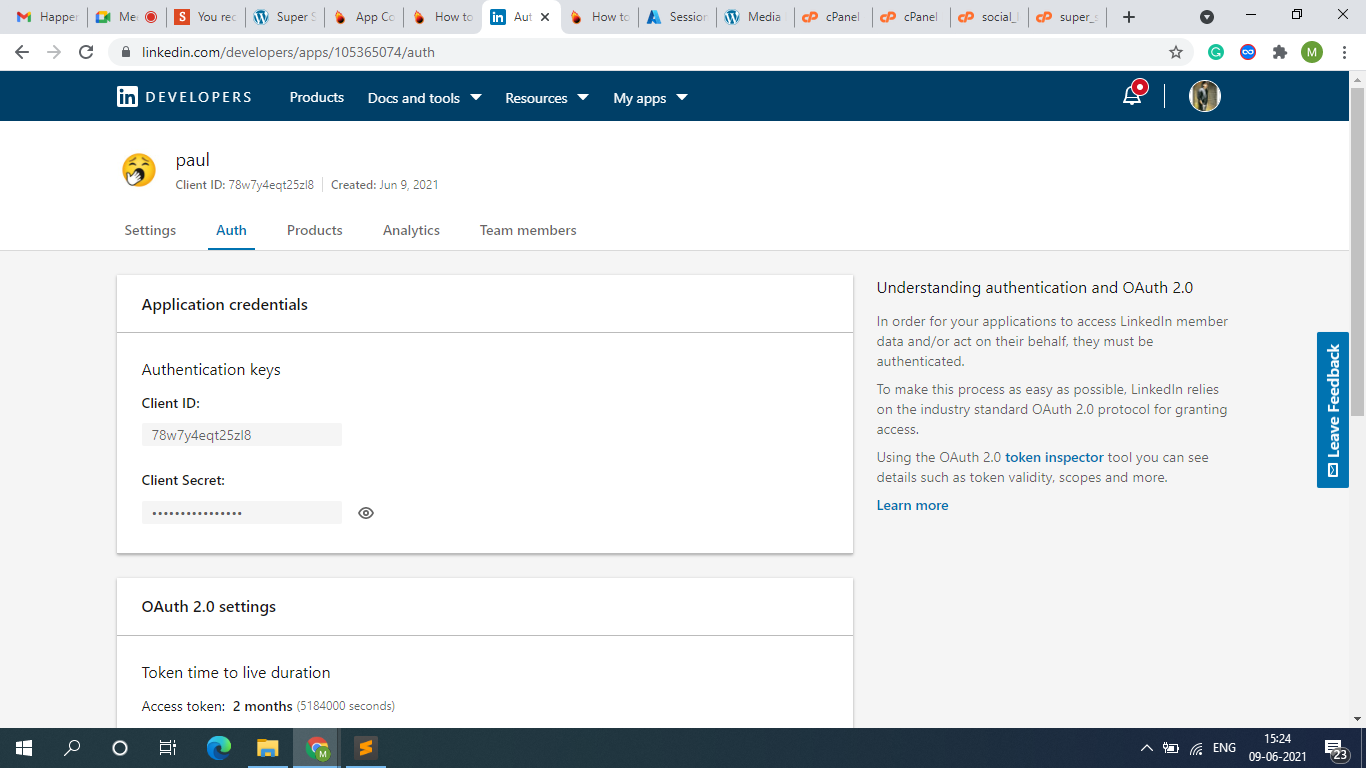Open the notifications bell
Viewport: 1366px width, 768px height.
click(1132, 96)
